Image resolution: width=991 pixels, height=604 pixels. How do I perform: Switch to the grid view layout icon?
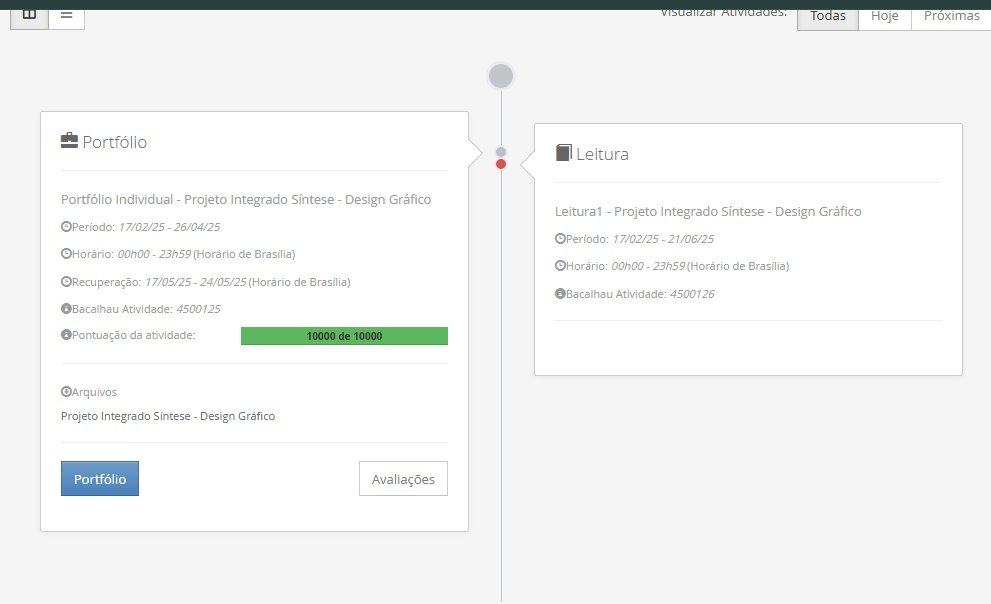pyautogui.click(x=29, y=15)
